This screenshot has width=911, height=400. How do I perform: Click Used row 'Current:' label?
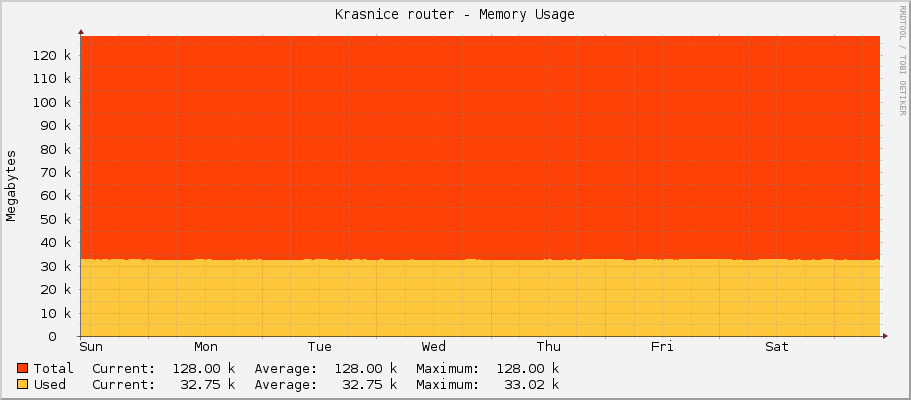point(124,385)
